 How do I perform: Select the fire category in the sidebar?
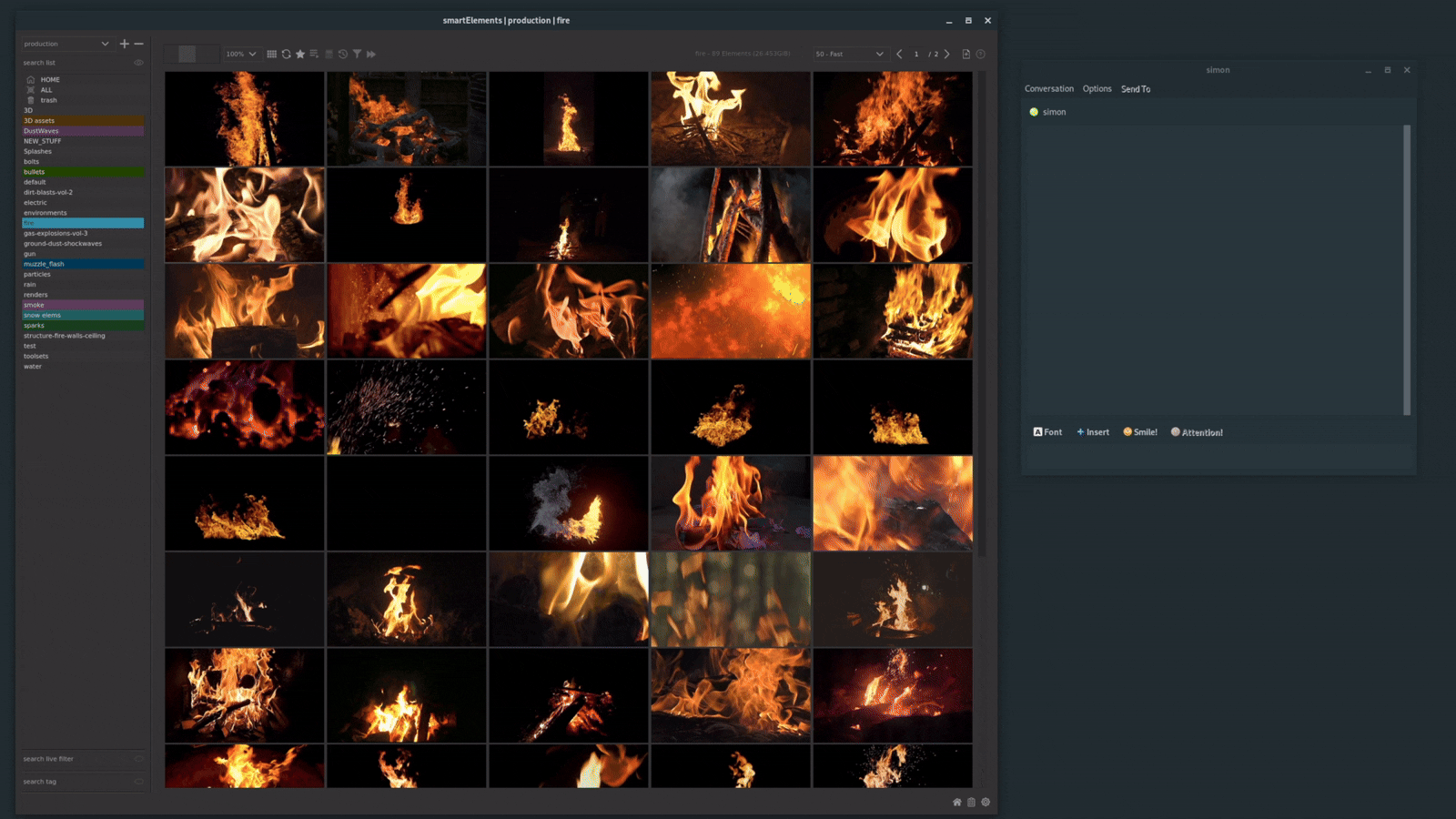tap(82, 223)
